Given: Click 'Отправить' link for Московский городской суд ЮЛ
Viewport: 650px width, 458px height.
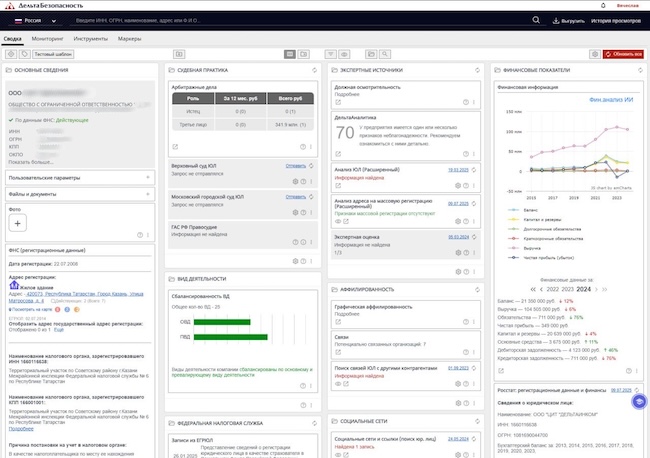Looking at the screenshot, I should coord(295,196).
